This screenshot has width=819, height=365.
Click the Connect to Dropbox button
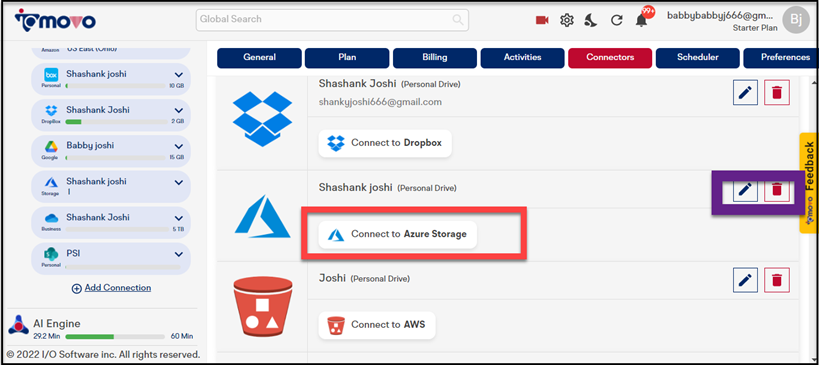coord(385,143)
